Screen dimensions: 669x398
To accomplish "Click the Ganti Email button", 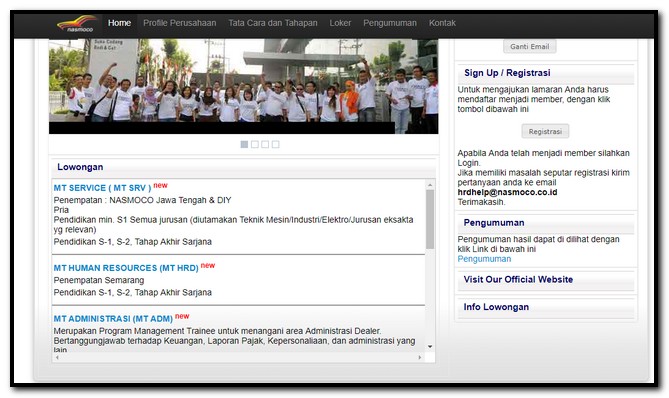I will pyautogui.click(x=529, y=46).
